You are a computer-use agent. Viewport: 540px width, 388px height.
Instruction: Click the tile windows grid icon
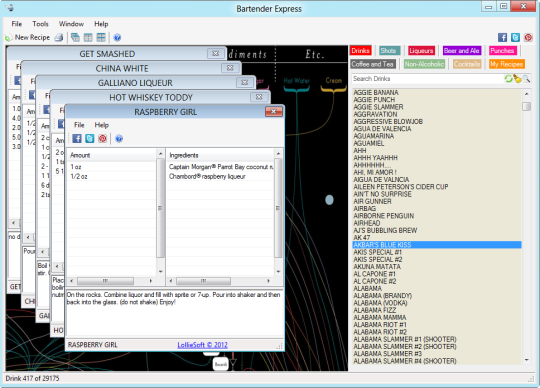click(101, 38)
